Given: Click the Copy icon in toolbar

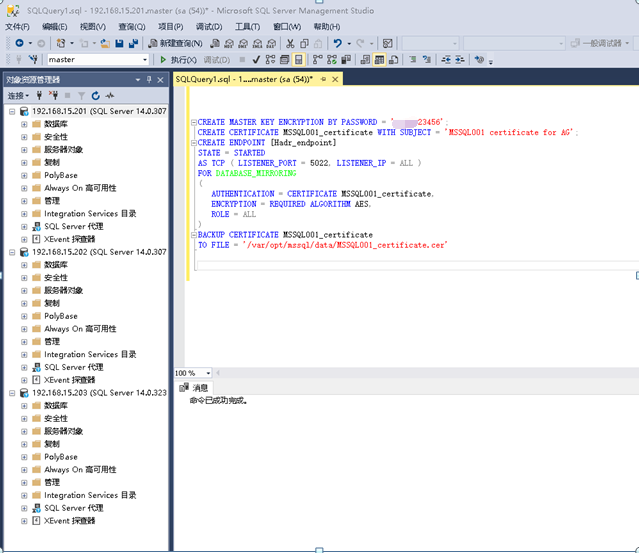Looking at the screenshot, I should pos(304,43).
